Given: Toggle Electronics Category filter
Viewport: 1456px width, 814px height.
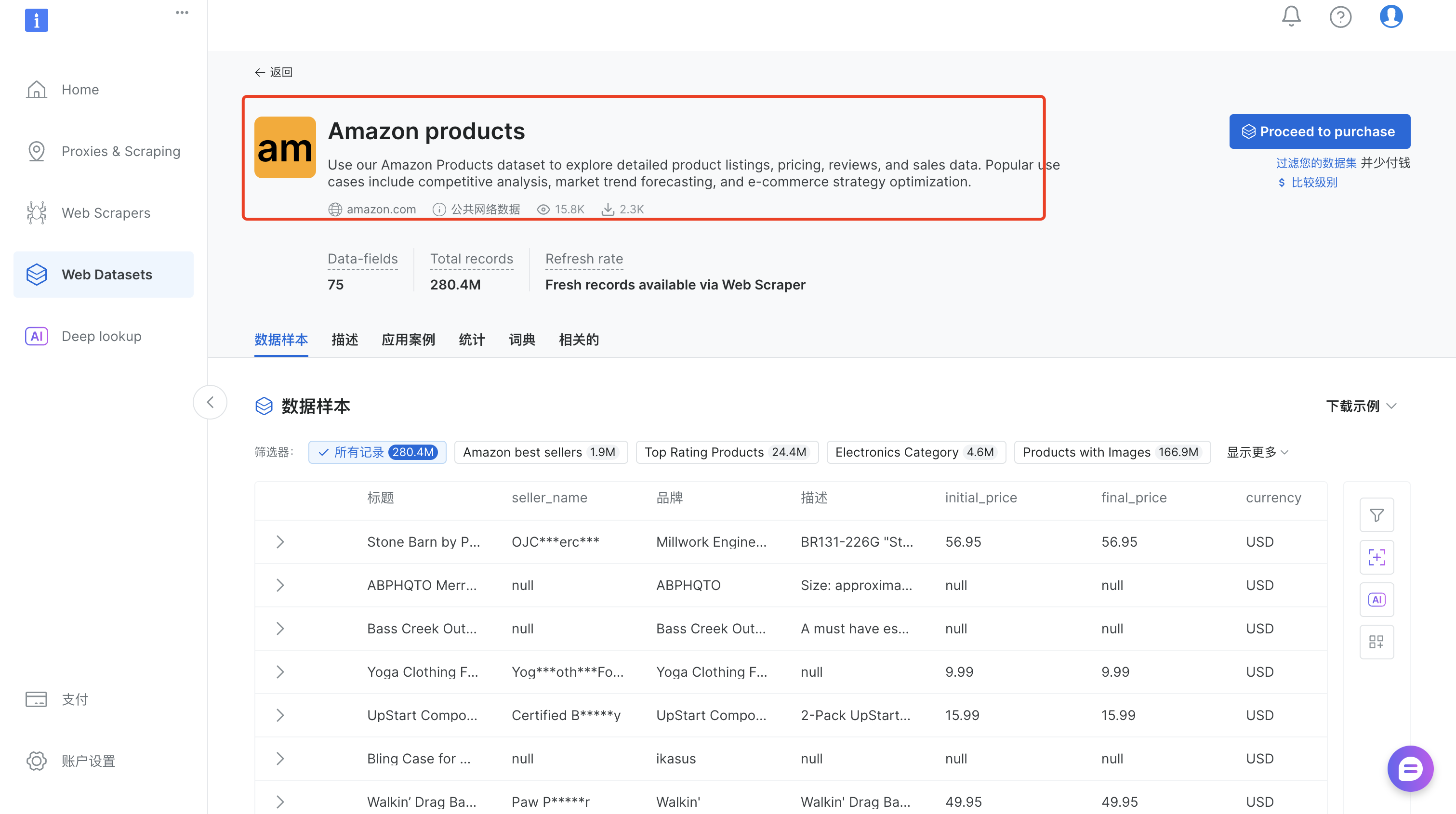Looking at the screenshot, I should pyautogui.click(x=915, y=452).
